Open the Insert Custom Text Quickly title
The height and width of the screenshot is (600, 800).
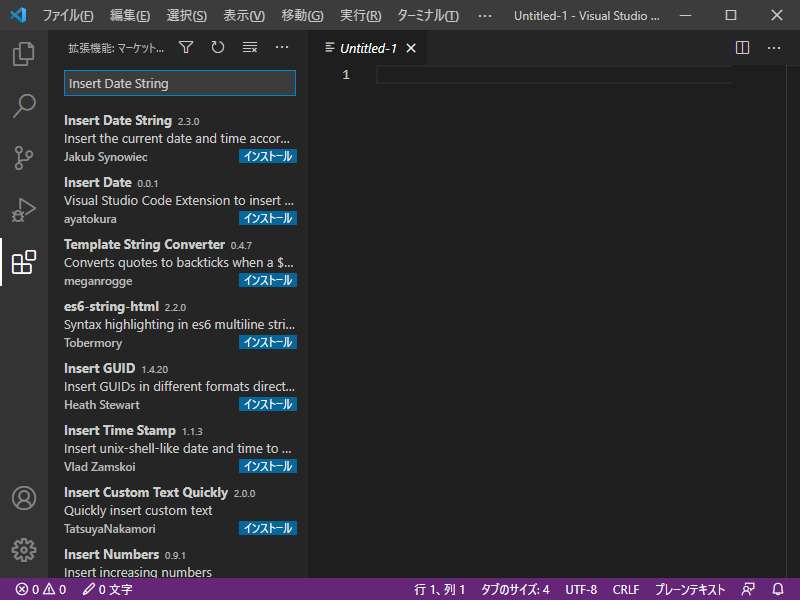(146, 492)
